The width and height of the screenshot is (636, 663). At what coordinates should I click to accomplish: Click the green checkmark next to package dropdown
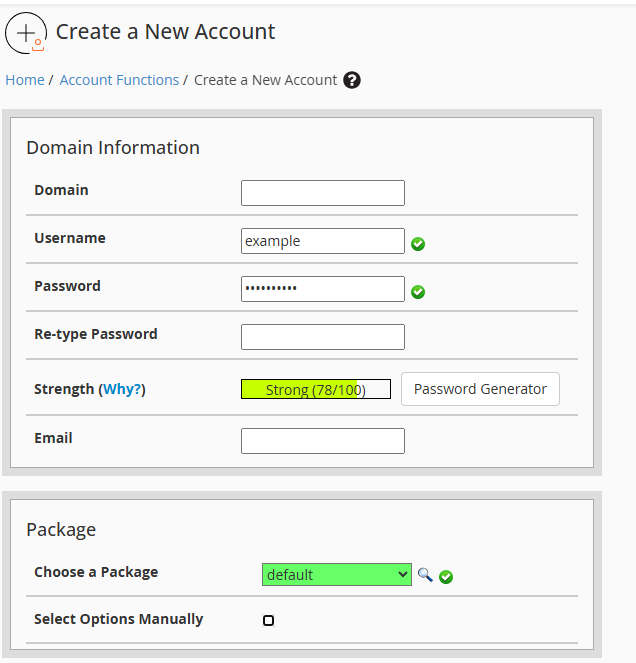coord(446,577)
